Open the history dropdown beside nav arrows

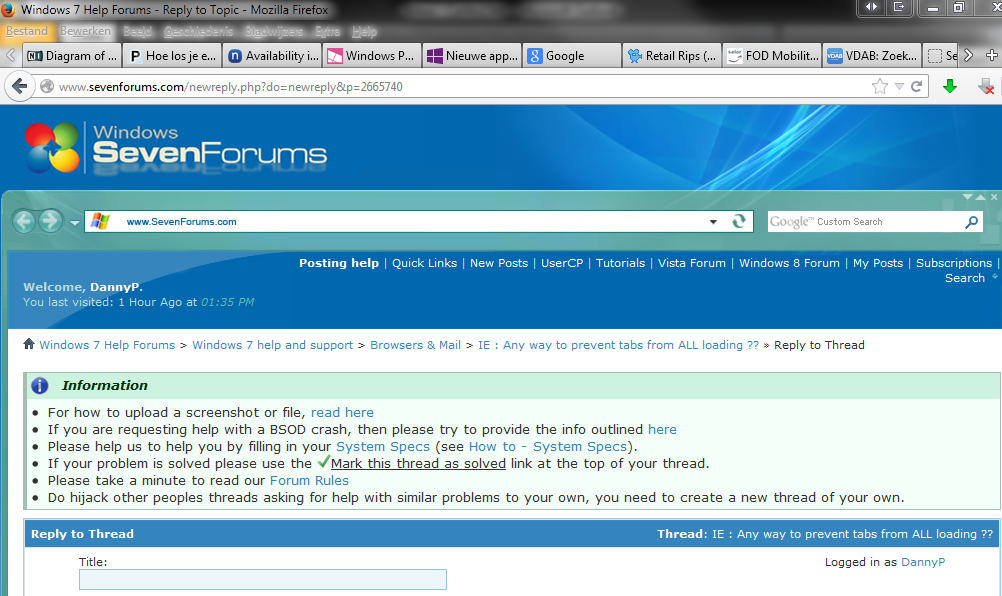click(75, 223)
